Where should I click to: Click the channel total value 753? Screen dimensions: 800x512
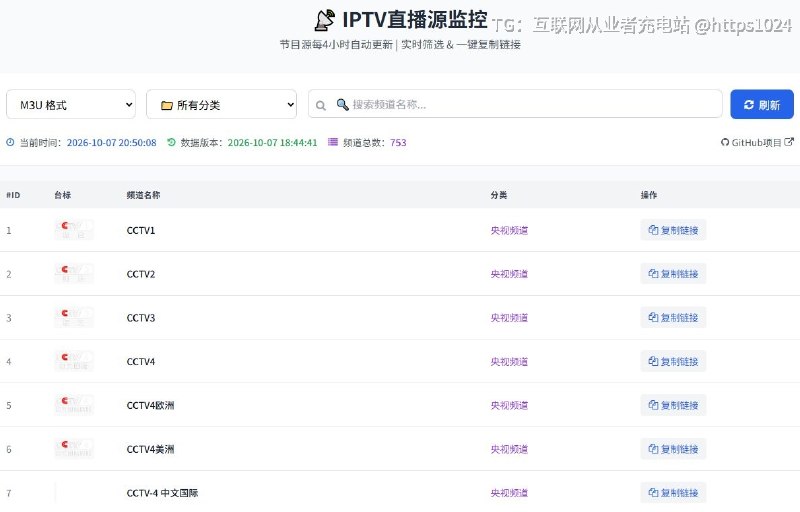pyautogui.click(x=398, y=143)
